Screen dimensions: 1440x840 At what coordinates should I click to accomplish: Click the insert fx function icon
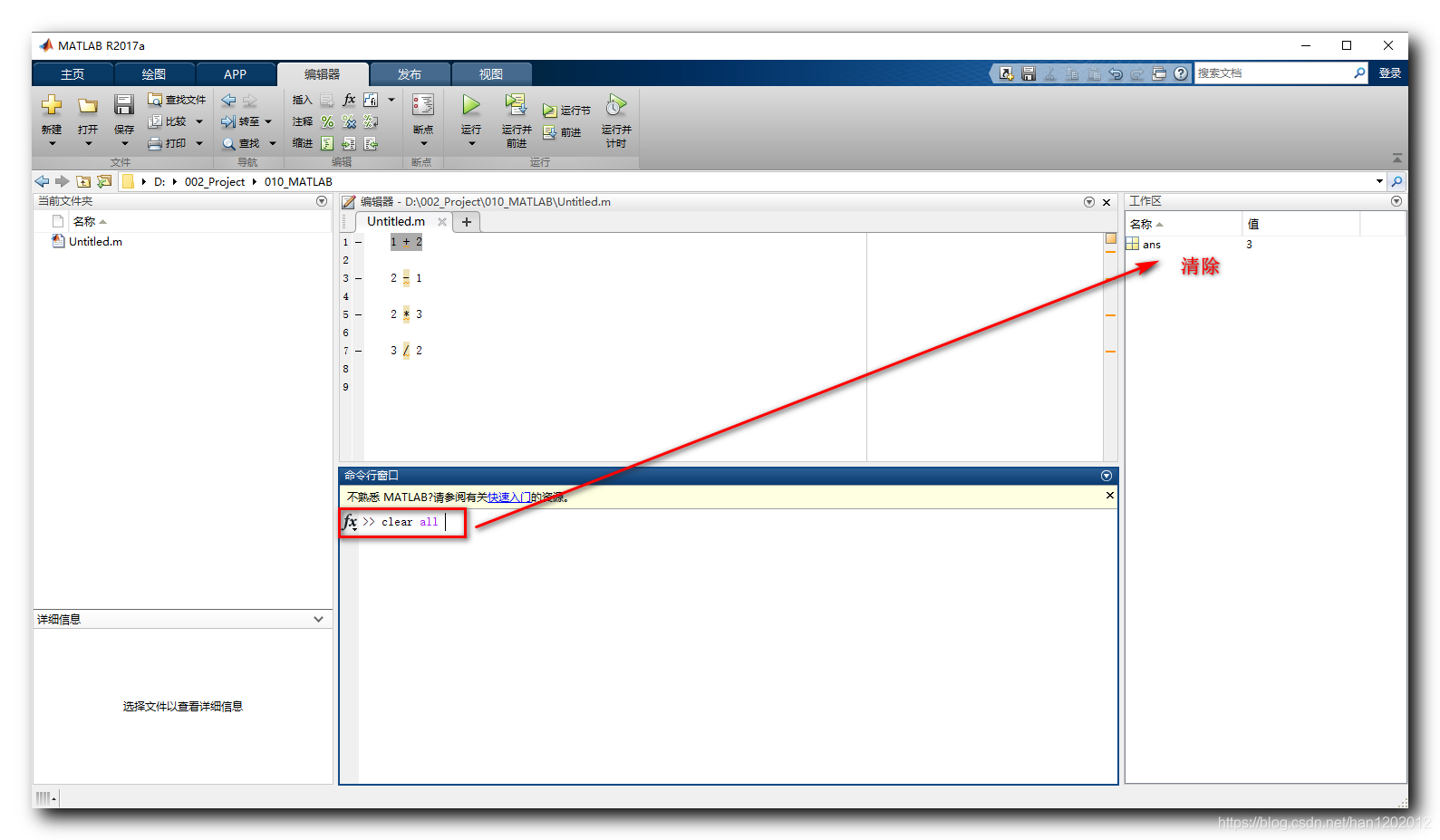pos(349,100)
